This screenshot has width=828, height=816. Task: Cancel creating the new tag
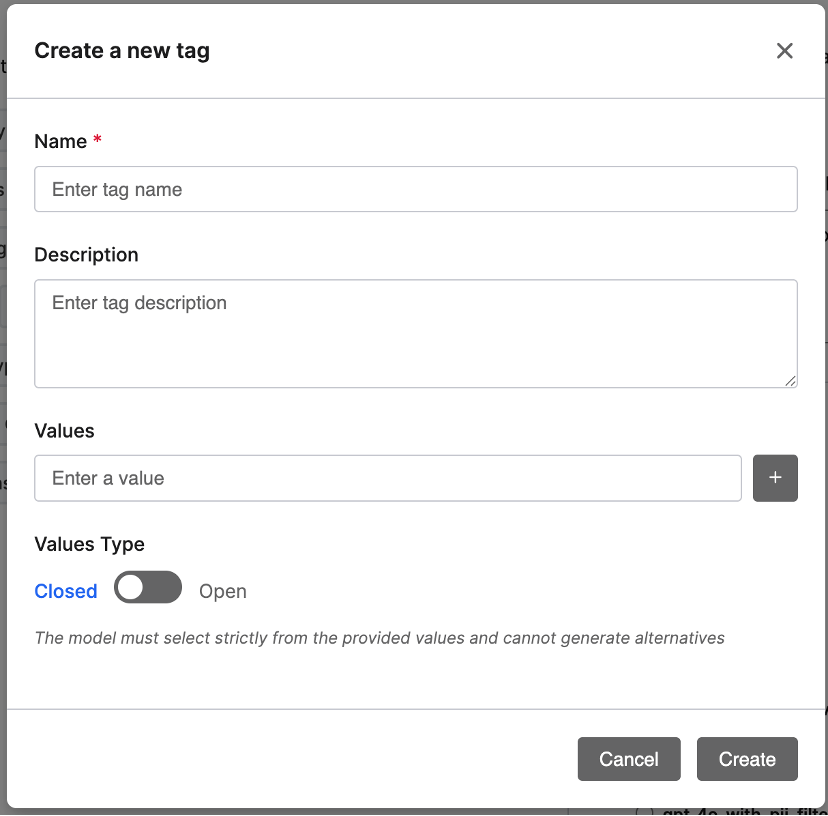coord(628,759)
